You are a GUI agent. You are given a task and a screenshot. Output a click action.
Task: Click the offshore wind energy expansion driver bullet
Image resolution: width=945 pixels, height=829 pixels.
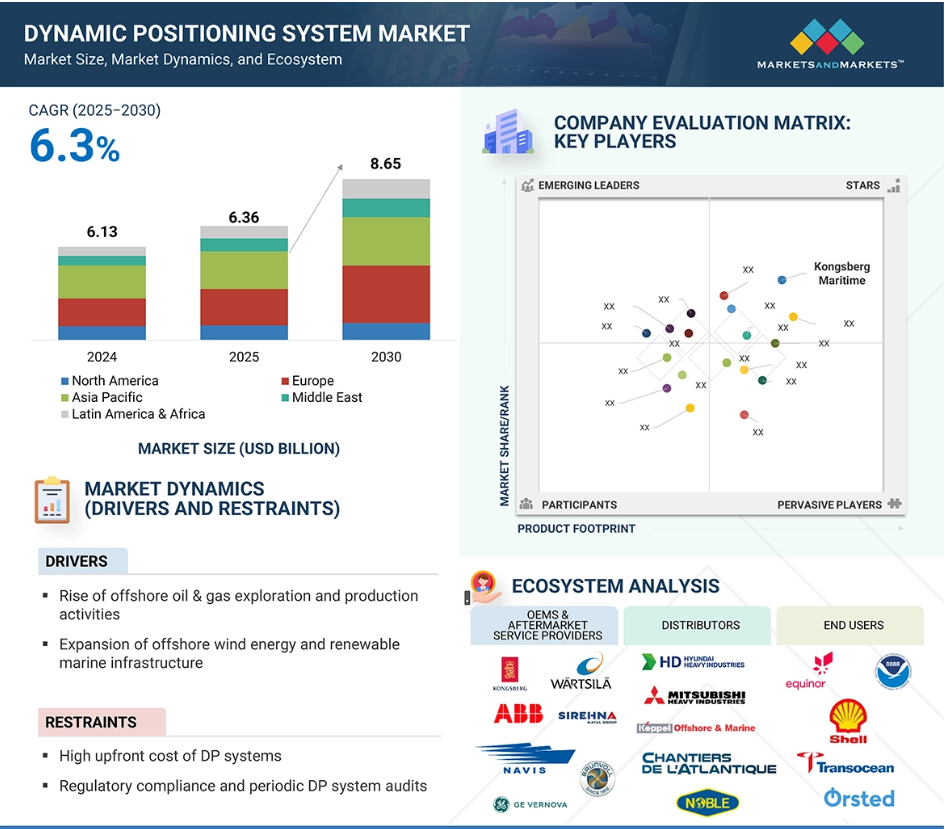pyautogui.click(x=230, y=654)
